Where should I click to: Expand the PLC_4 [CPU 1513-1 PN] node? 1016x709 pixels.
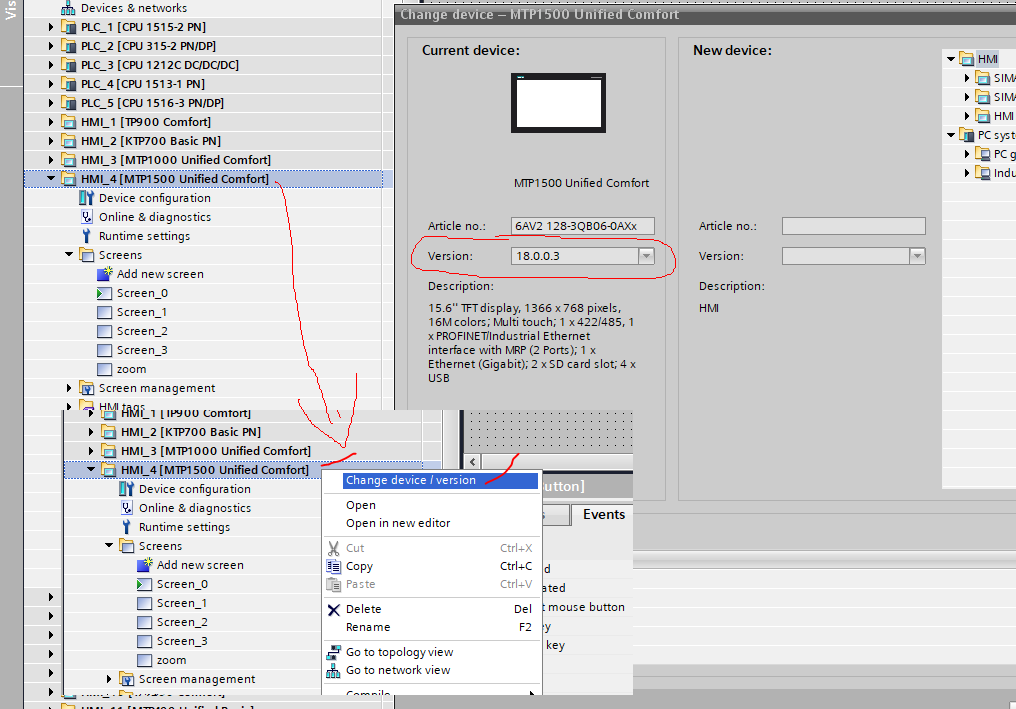[x=51, y=84]
